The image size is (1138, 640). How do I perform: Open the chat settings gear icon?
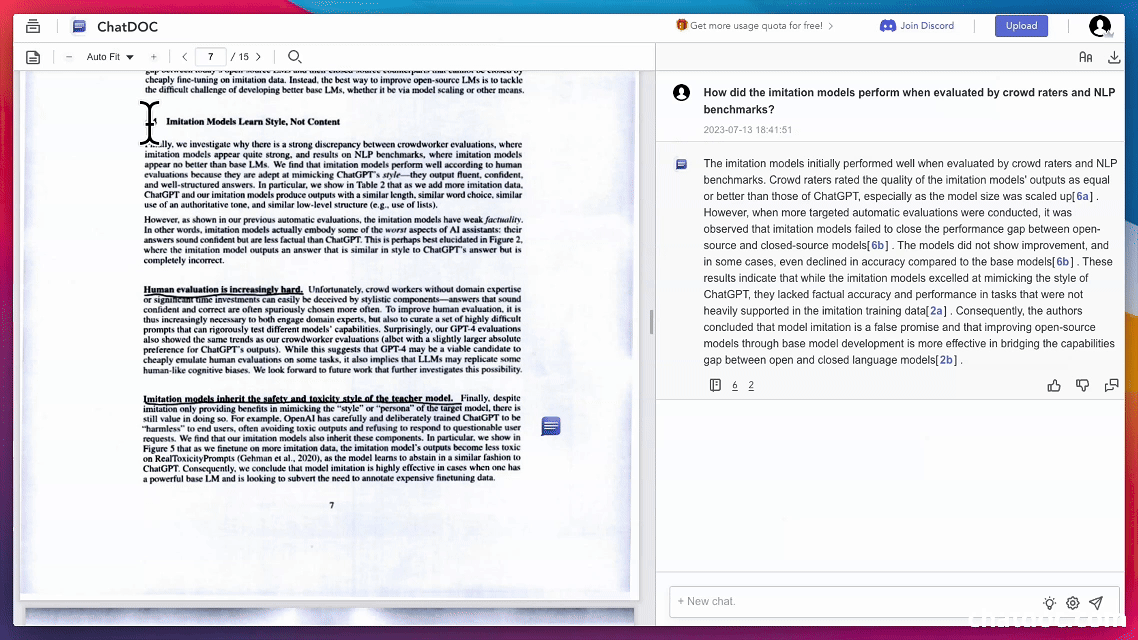[1072, 603]
